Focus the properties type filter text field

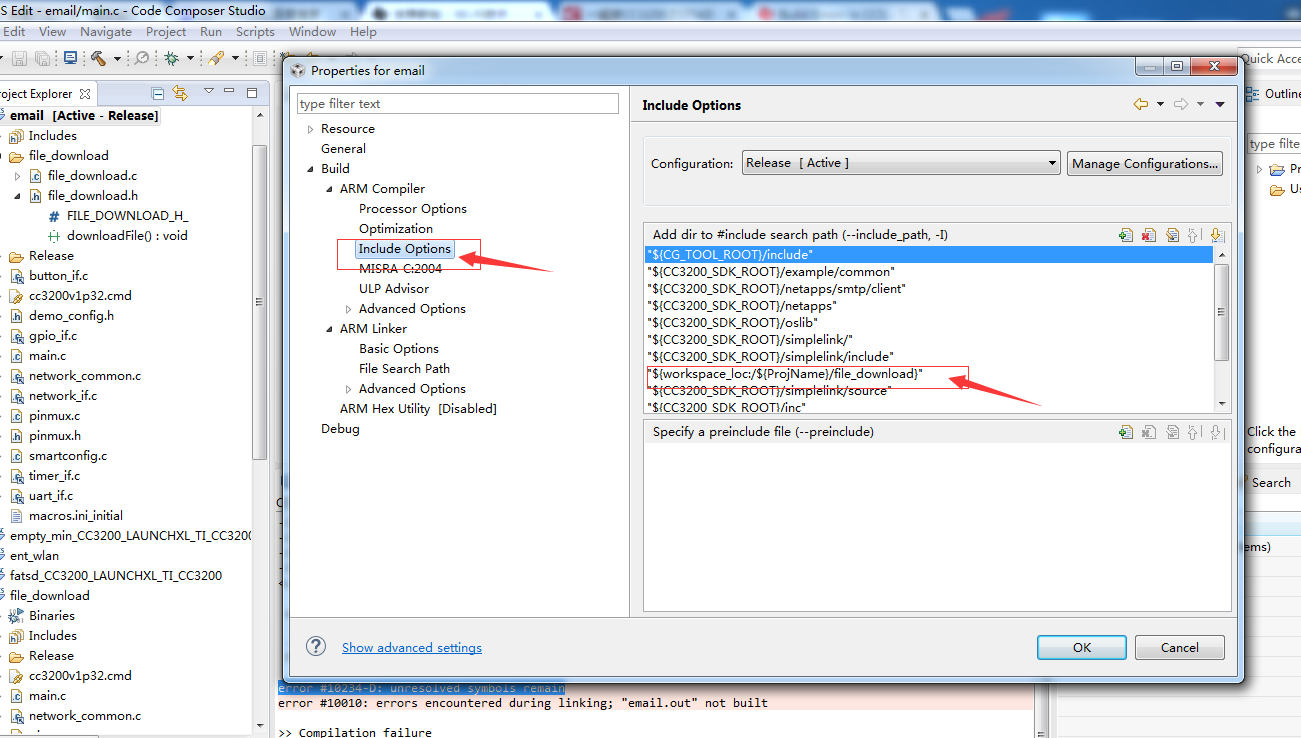click(458, 103)
